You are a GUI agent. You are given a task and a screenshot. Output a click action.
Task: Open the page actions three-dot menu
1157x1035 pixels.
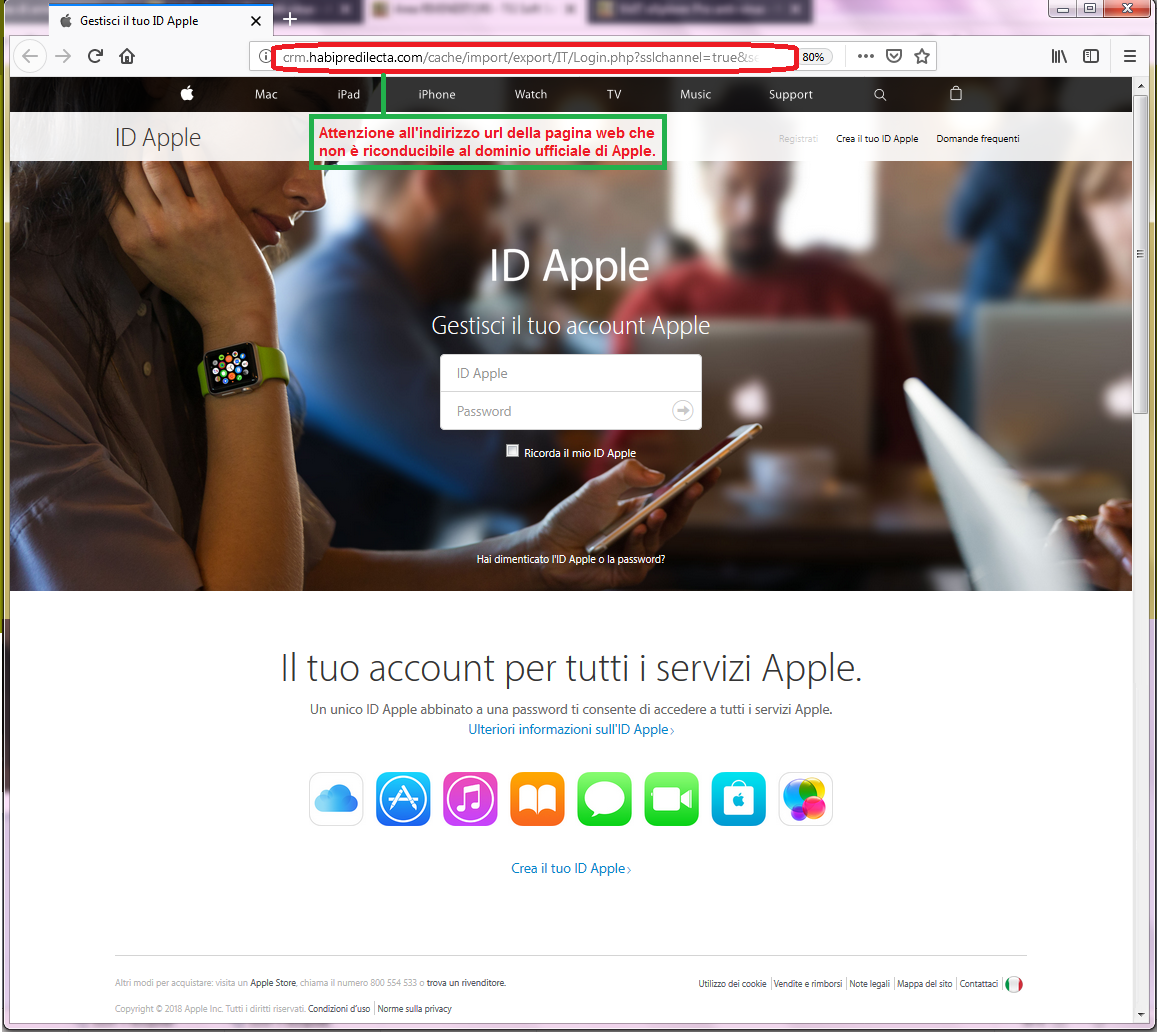866,56
